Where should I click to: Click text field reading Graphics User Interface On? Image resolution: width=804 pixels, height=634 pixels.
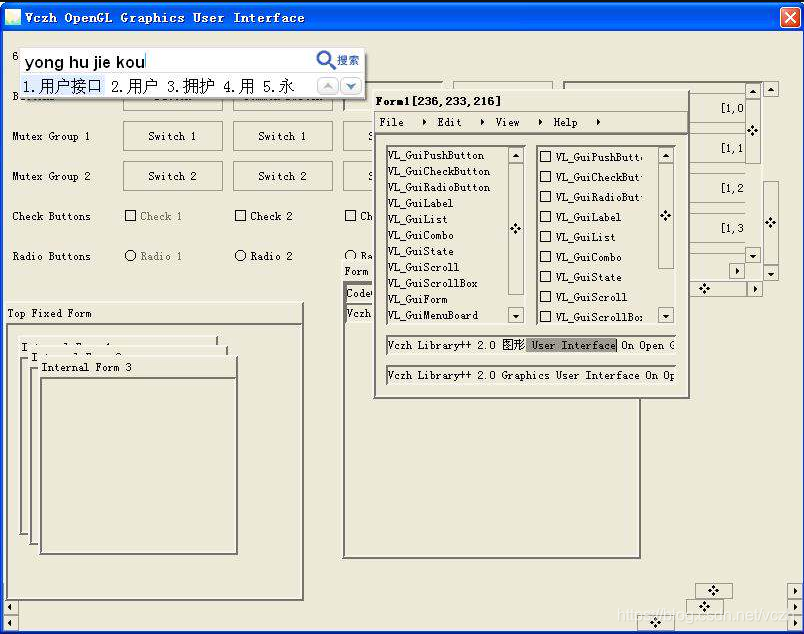(531, 375)
